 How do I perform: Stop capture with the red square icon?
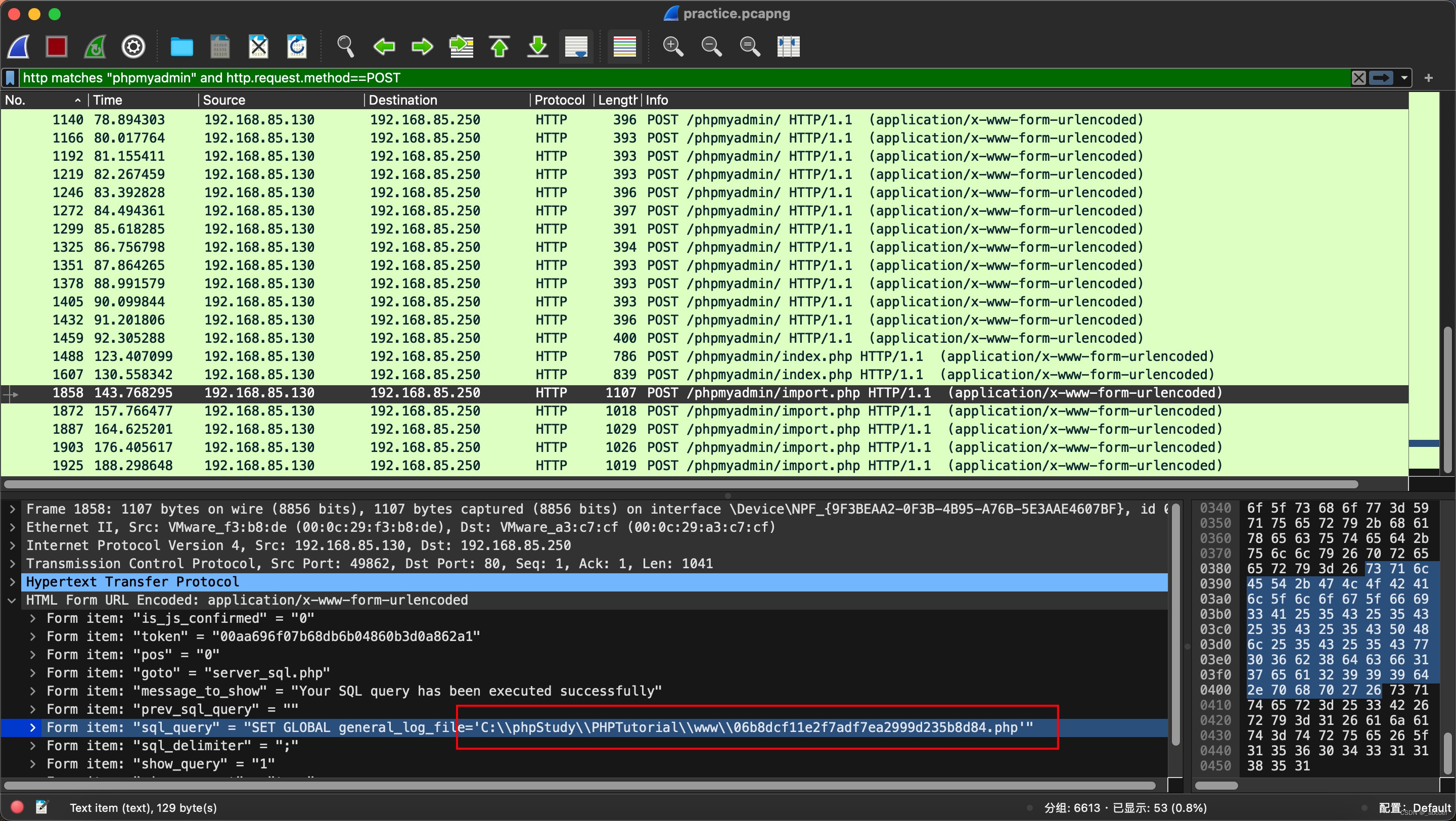(x=57, y=47)
